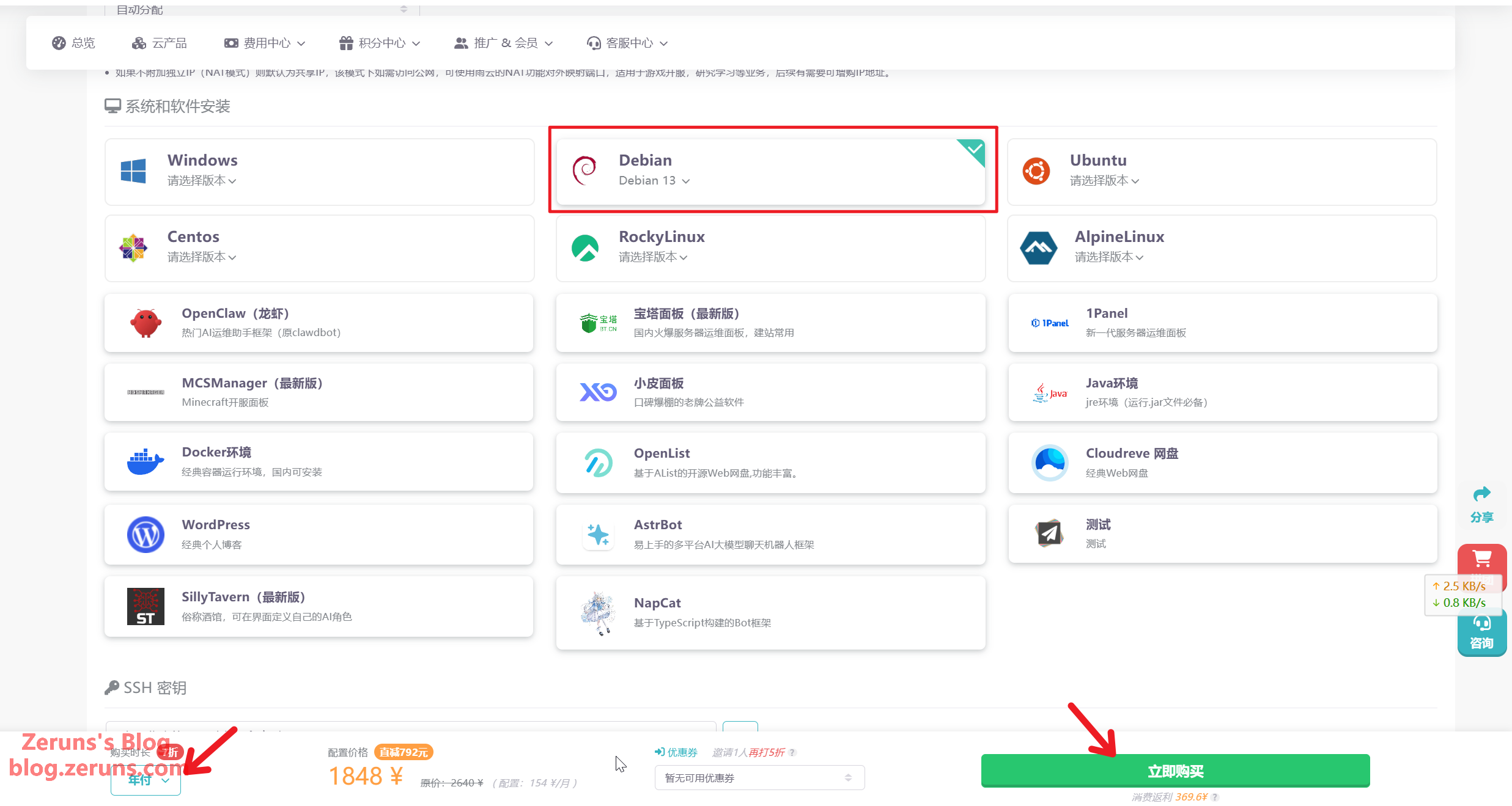Screen dimensions: 1512x806
Task: Click the Ubuntu logo icon
Action: tap(1036, 171)
